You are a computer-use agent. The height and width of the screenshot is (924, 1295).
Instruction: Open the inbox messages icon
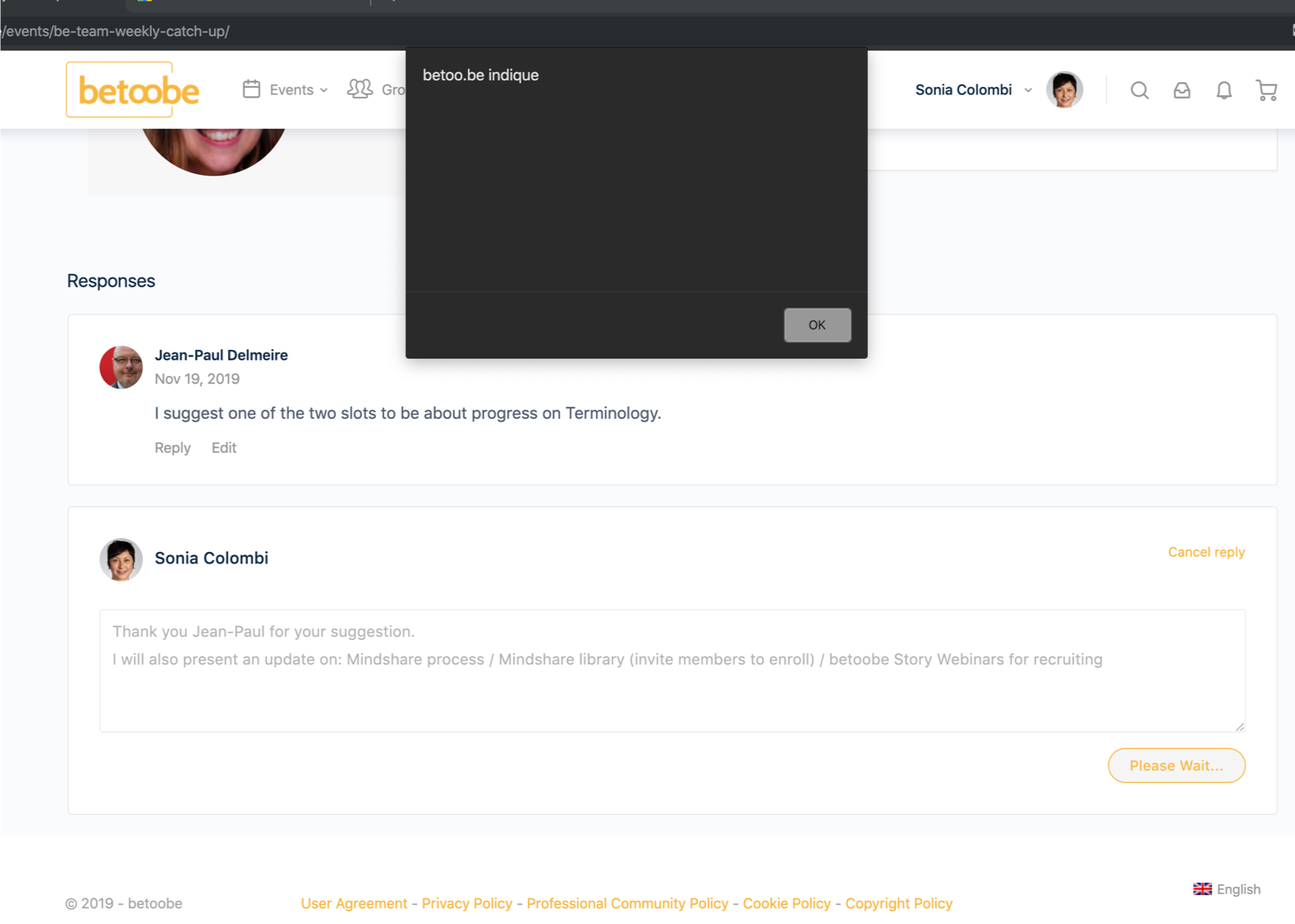(x=1182, y=90)
